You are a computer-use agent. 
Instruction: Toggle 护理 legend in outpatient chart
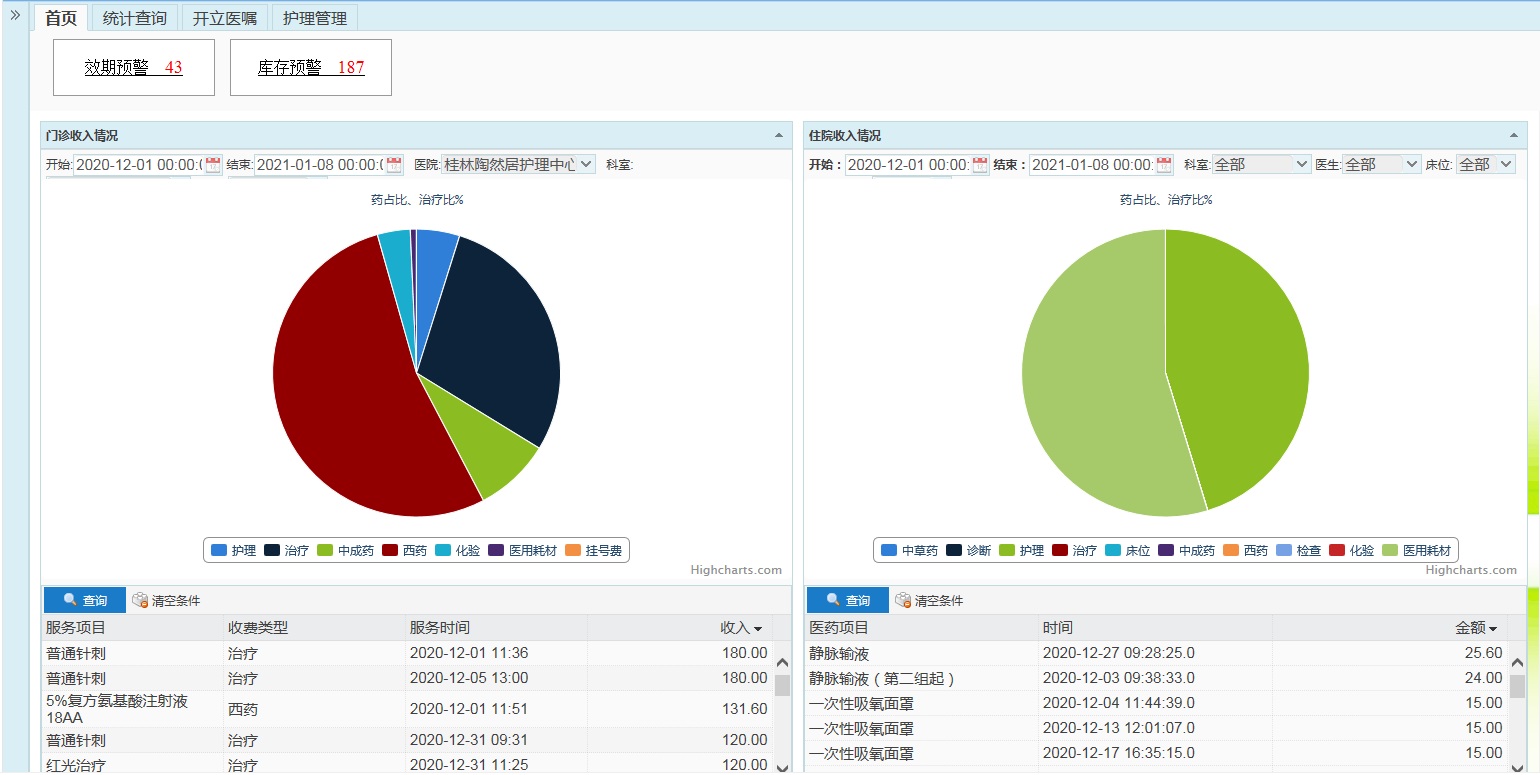click(234, 551)
